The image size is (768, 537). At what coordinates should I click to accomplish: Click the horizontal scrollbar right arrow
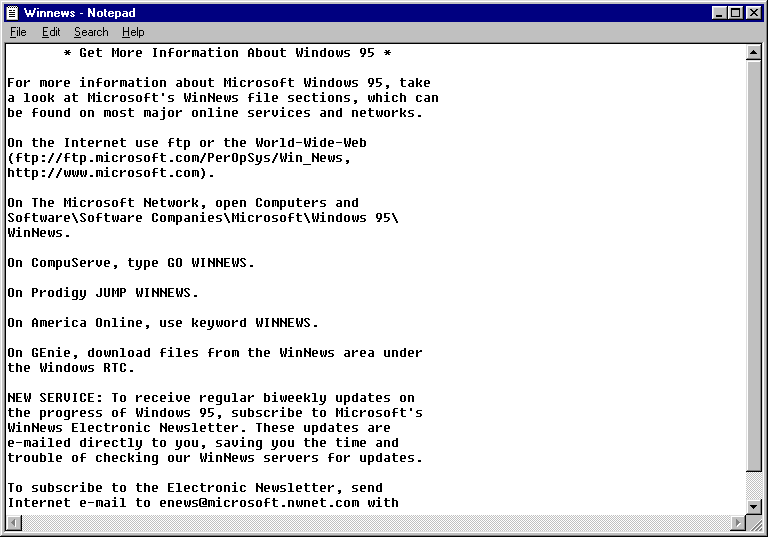(x=738, y=523)
